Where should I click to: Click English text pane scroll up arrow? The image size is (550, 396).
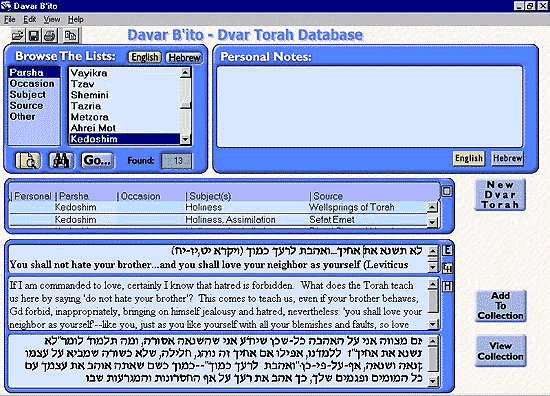(x=433, y=283)
